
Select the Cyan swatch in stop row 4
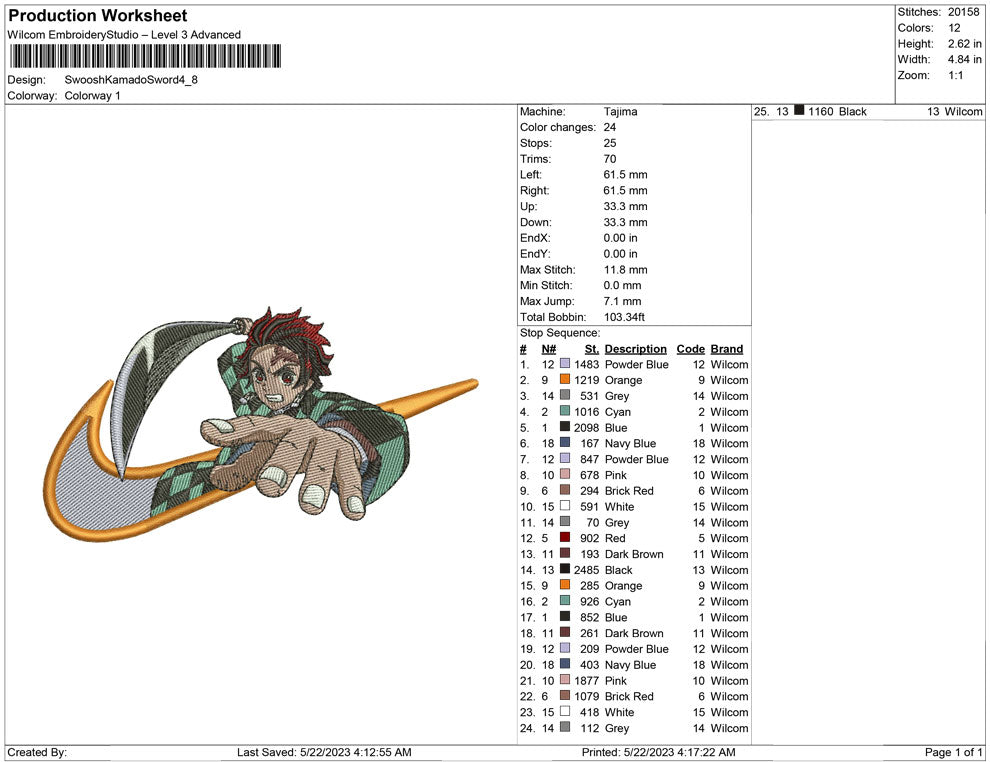click(564, 411)
